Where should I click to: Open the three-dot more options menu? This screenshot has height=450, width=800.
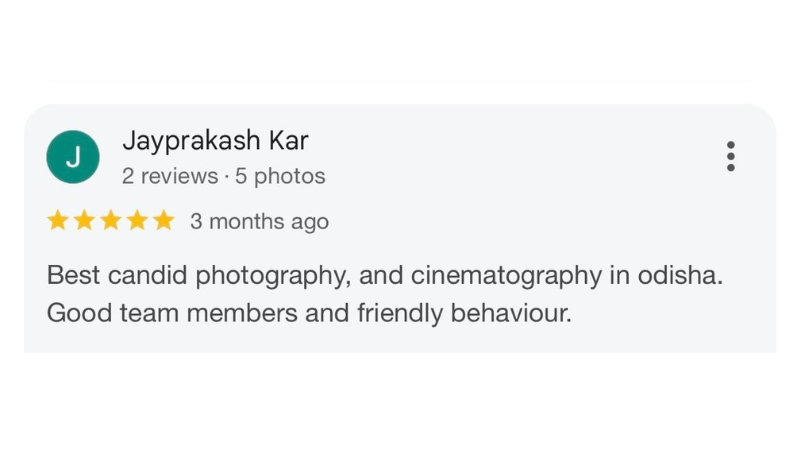[731, 157]
